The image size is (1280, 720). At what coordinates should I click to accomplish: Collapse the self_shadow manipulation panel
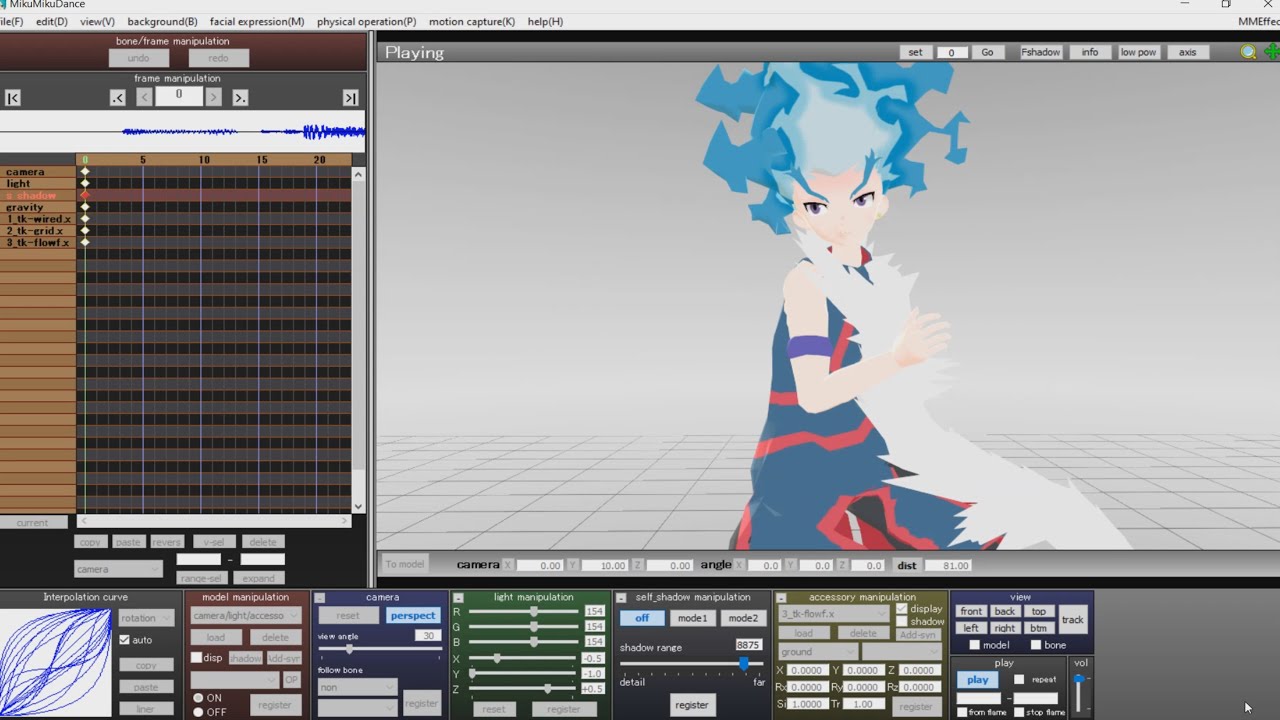621,598
